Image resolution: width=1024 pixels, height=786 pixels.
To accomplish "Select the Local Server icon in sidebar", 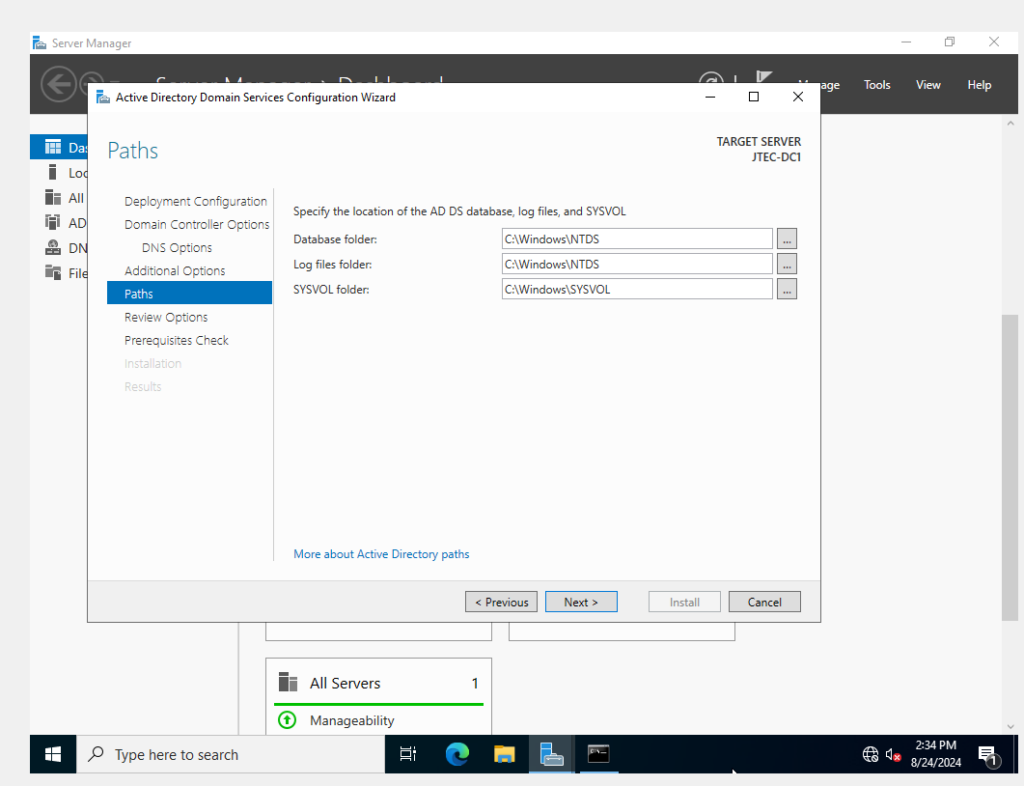I will 53,172.
